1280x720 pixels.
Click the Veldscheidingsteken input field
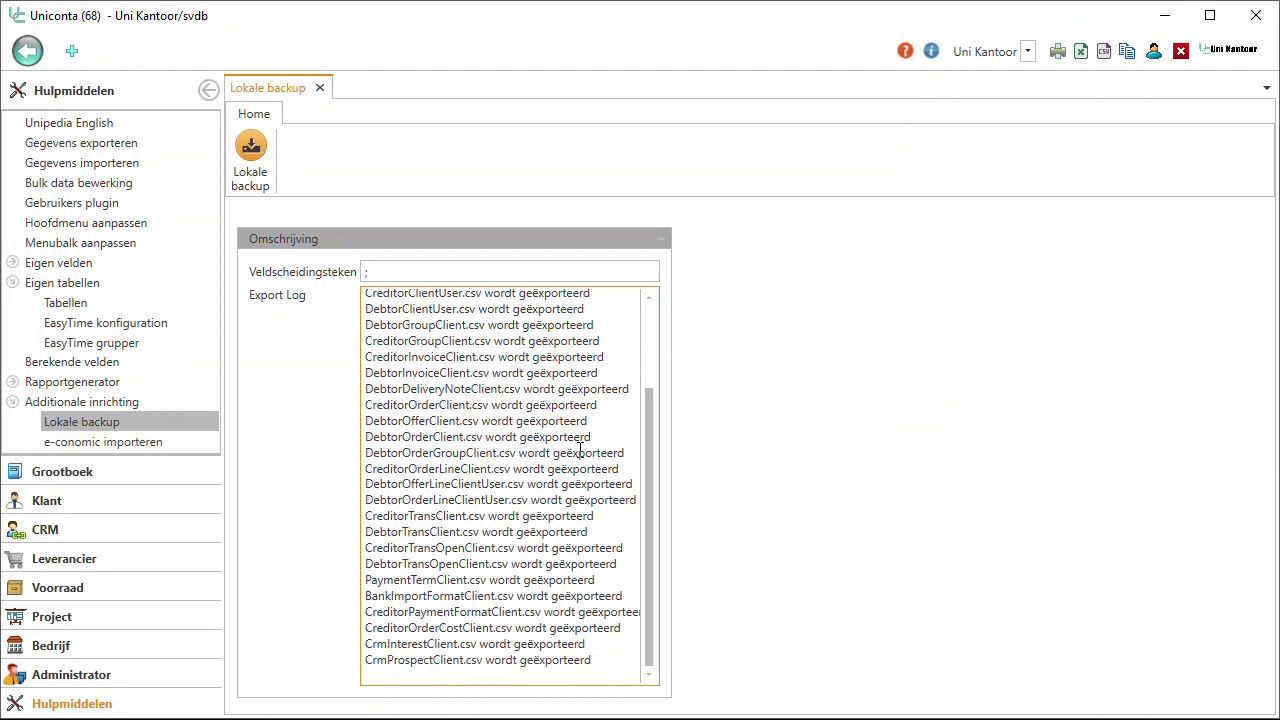[509, 272]
